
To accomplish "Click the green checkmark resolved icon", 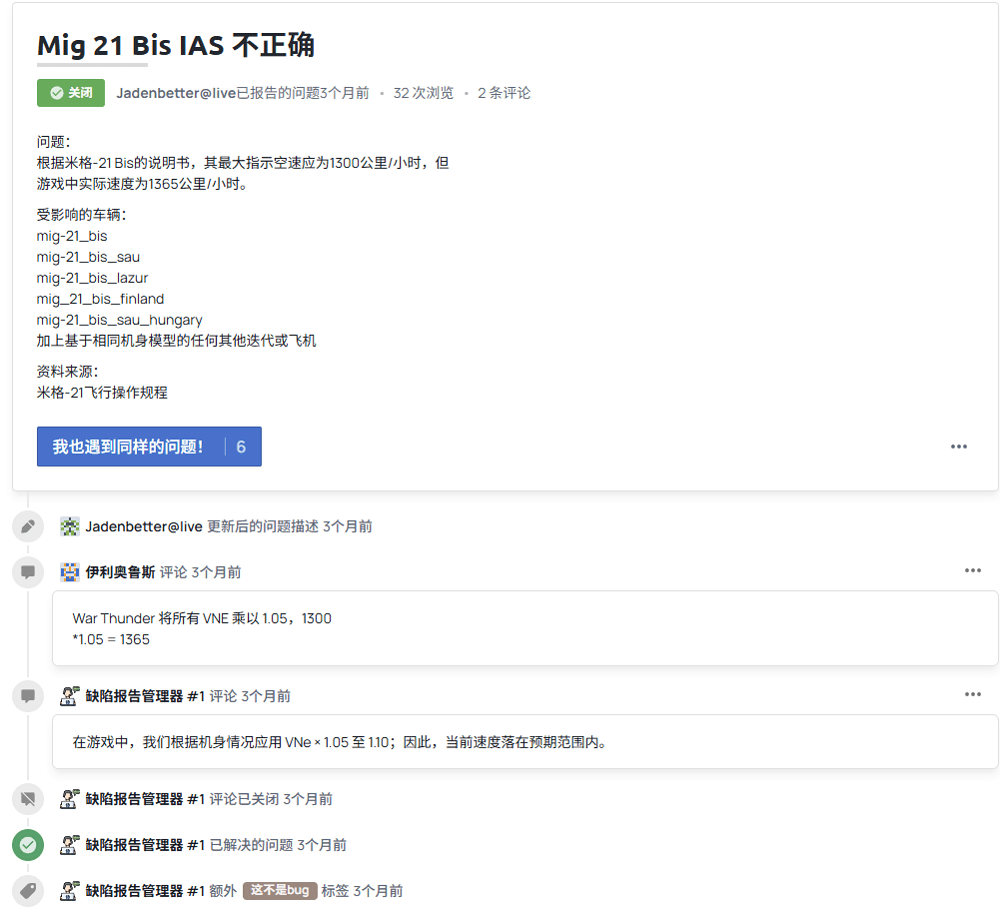I will coord(28,845).
